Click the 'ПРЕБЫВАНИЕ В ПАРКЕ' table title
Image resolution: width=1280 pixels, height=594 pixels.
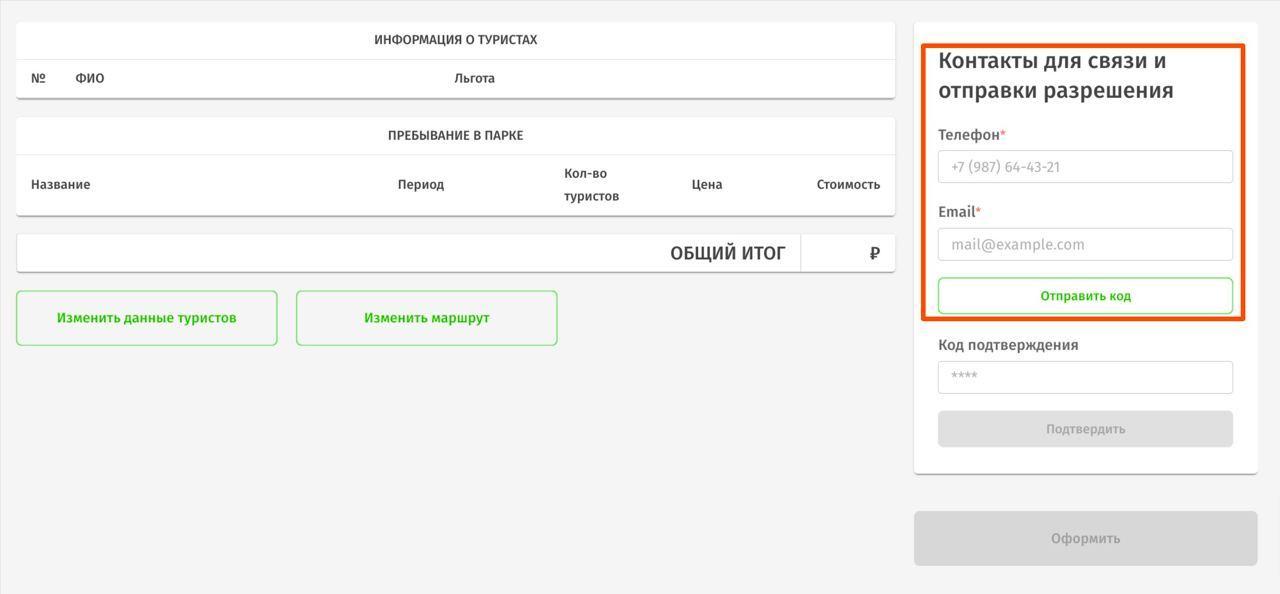point(456,136)
